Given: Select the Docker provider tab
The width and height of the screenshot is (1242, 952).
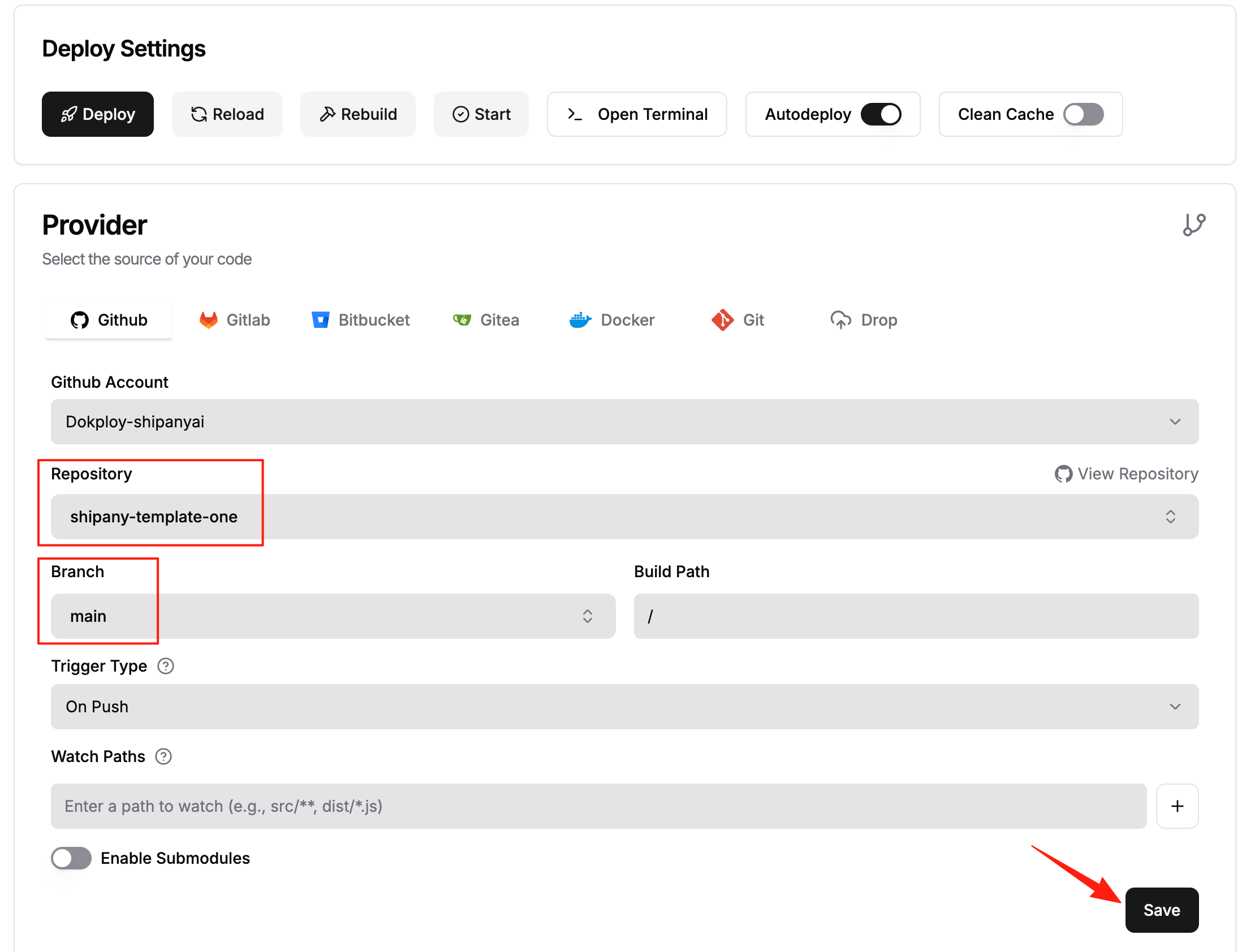Looking at the screenshot, I should 611,320.
